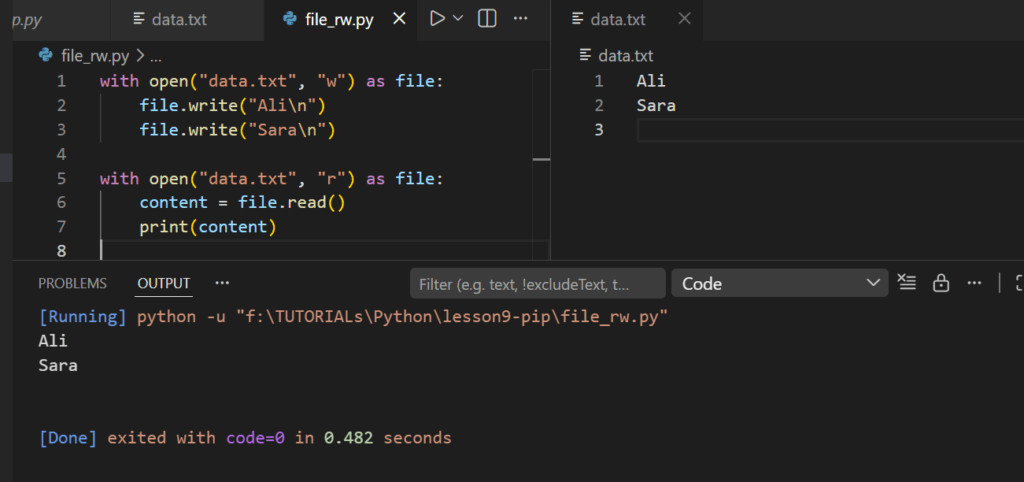Place cursor on file.write("Ali\n") line
Image resolution: width=1024 pixels, height=482 pixels.
(x=232, y=105)
